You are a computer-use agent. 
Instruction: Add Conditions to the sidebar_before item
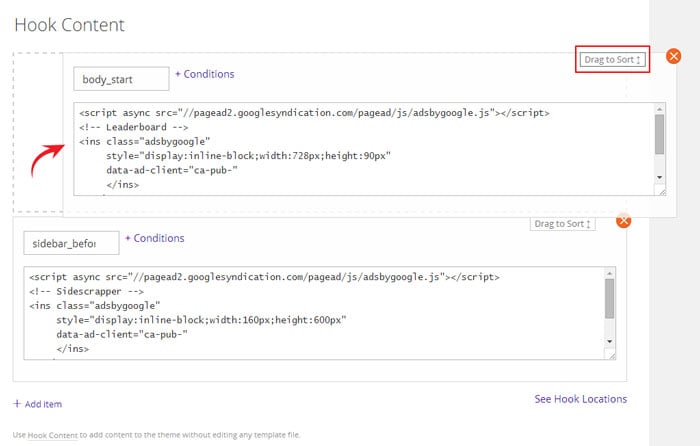(x=154, y=238)
